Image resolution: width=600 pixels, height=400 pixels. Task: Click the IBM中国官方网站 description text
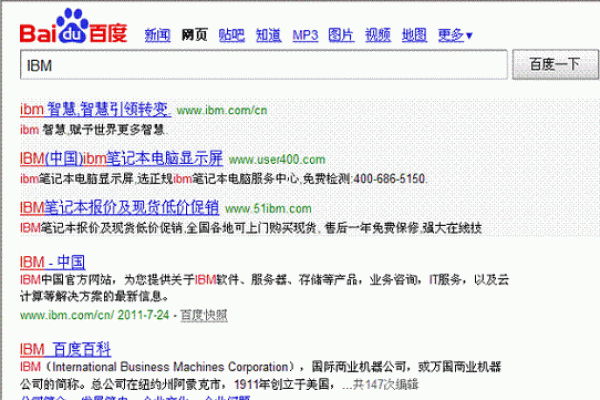tap(264, 288)
